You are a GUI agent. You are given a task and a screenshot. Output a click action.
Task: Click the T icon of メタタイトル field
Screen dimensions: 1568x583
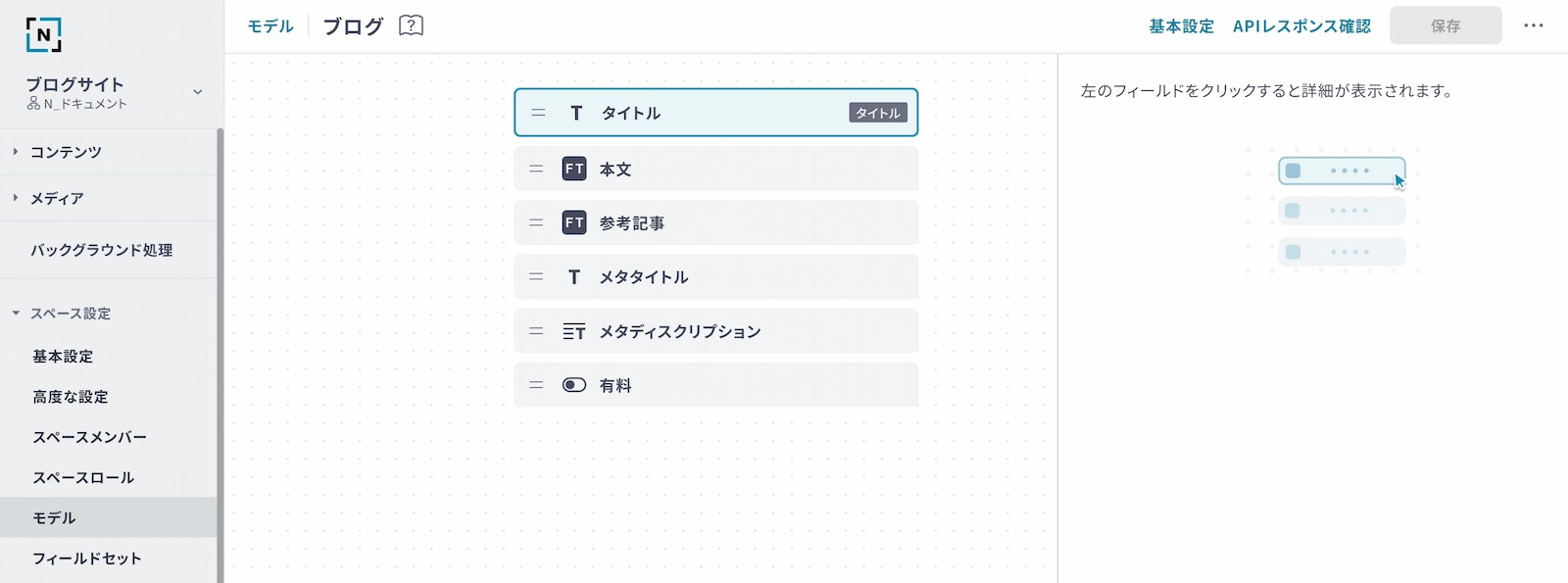[x=574, y=277]
